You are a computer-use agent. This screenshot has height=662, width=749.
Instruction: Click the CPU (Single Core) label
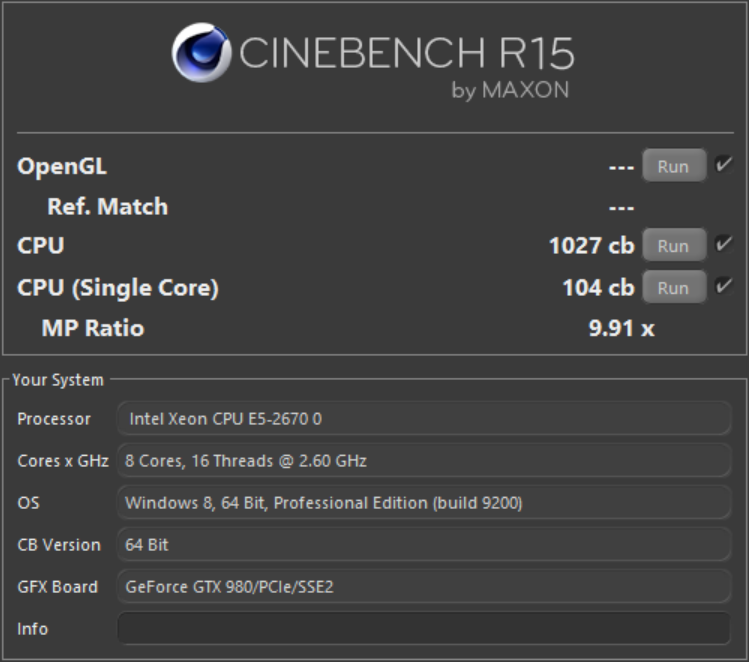click(x=118, y=288)
